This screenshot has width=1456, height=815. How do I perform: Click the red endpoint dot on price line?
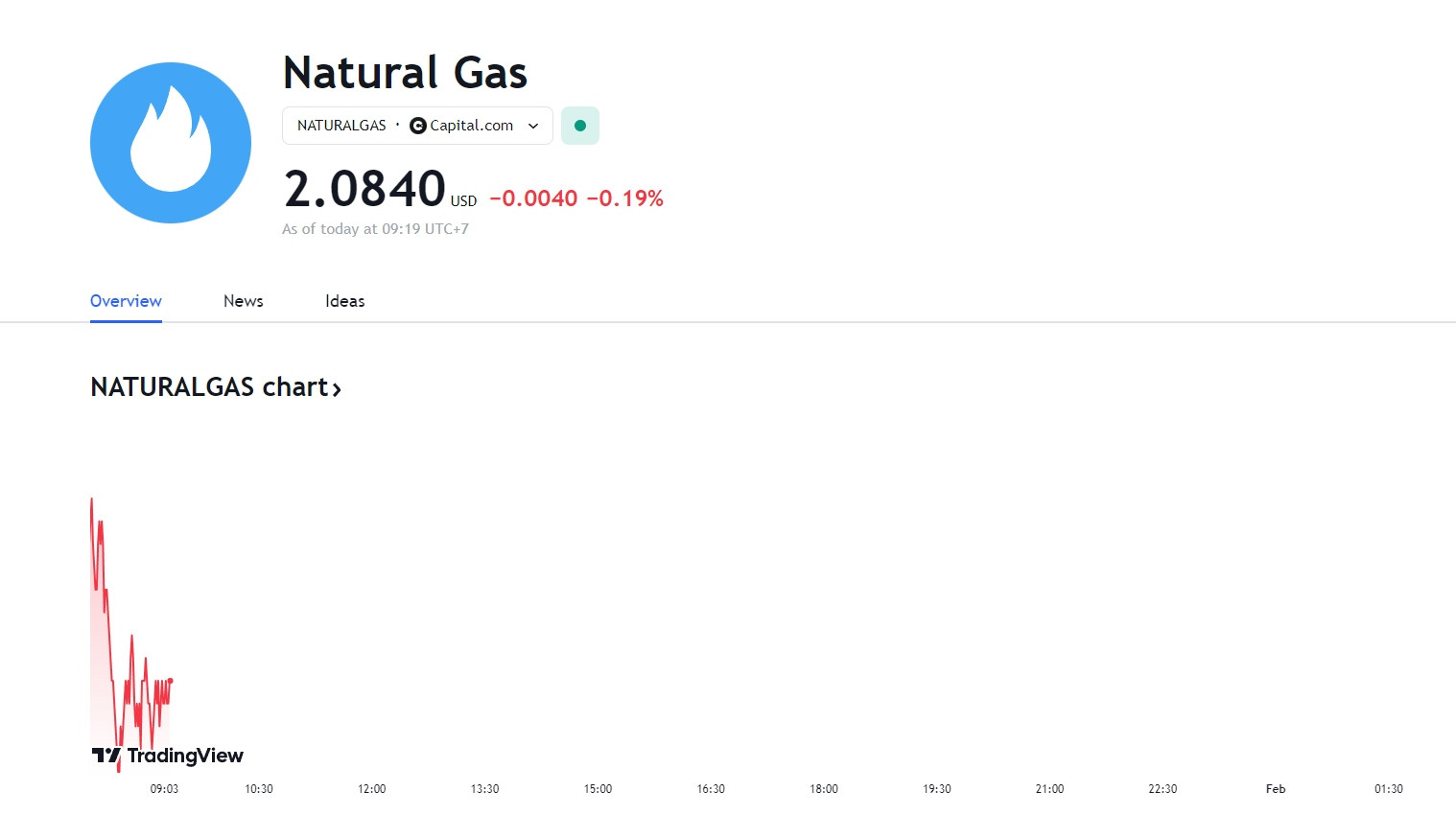(x=171, y=681)
